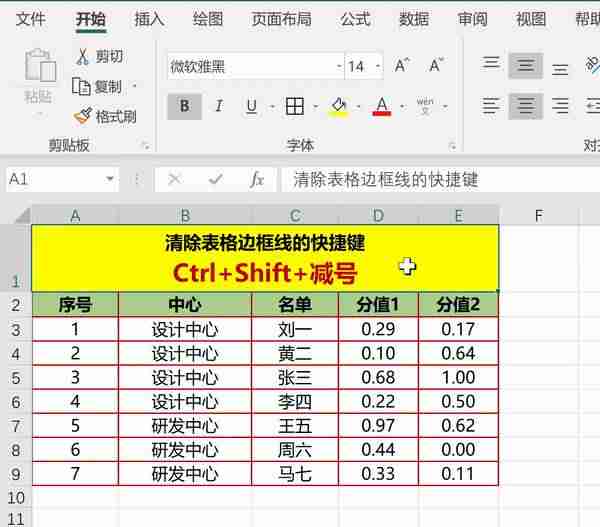Click the Paste clipboard icon
This screenshot has width=600, height=527.
pyautogui.click(x=40, y=65)
